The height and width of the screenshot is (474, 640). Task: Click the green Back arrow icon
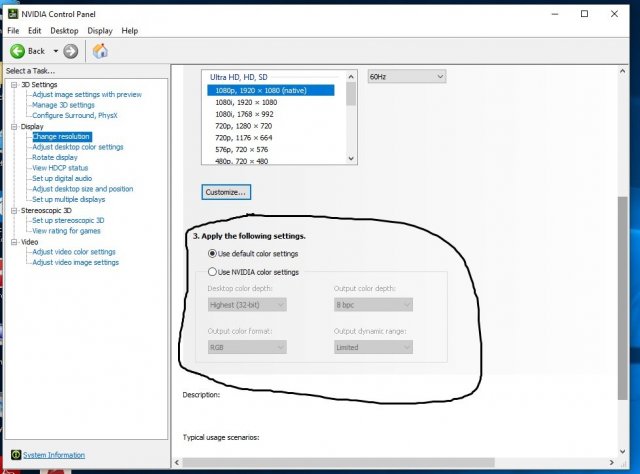pyautogui.click(x=17, y=51)
